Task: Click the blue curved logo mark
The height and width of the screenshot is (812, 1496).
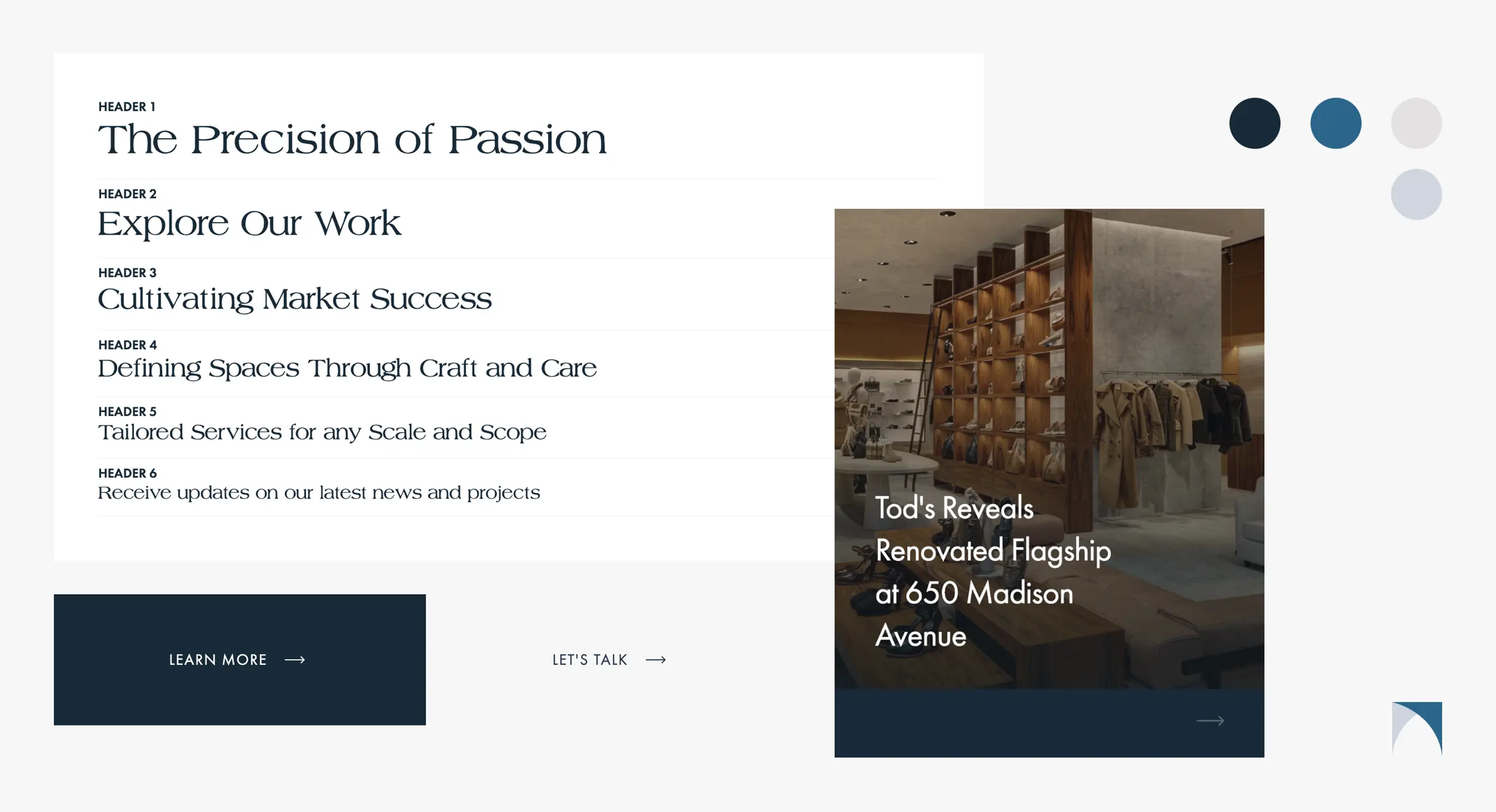Action: pyautogui.click(x=1417, y=728)
